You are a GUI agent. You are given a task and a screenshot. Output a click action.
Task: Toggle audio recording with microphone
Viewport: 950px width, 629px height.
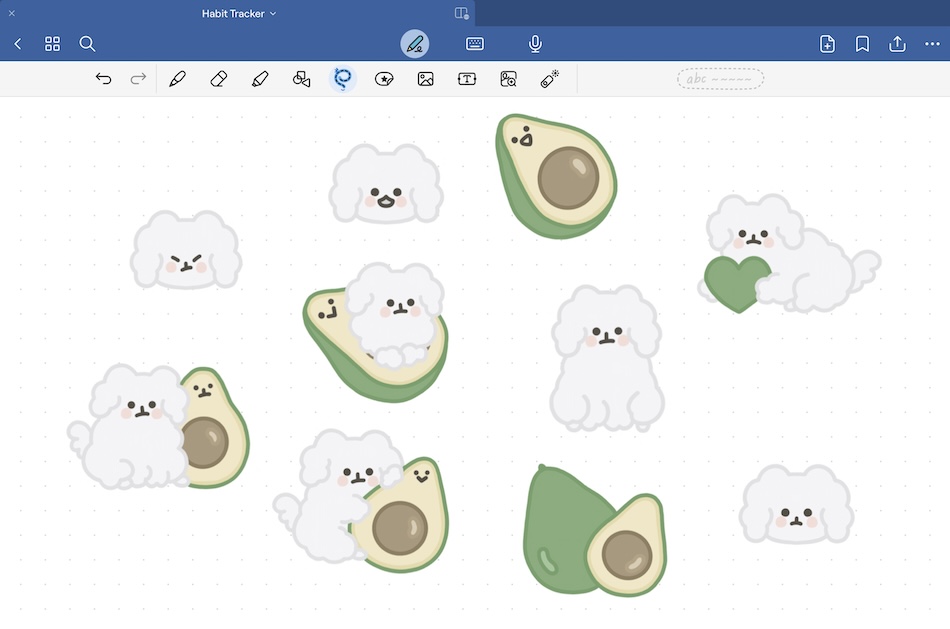[x=535, y=44]
